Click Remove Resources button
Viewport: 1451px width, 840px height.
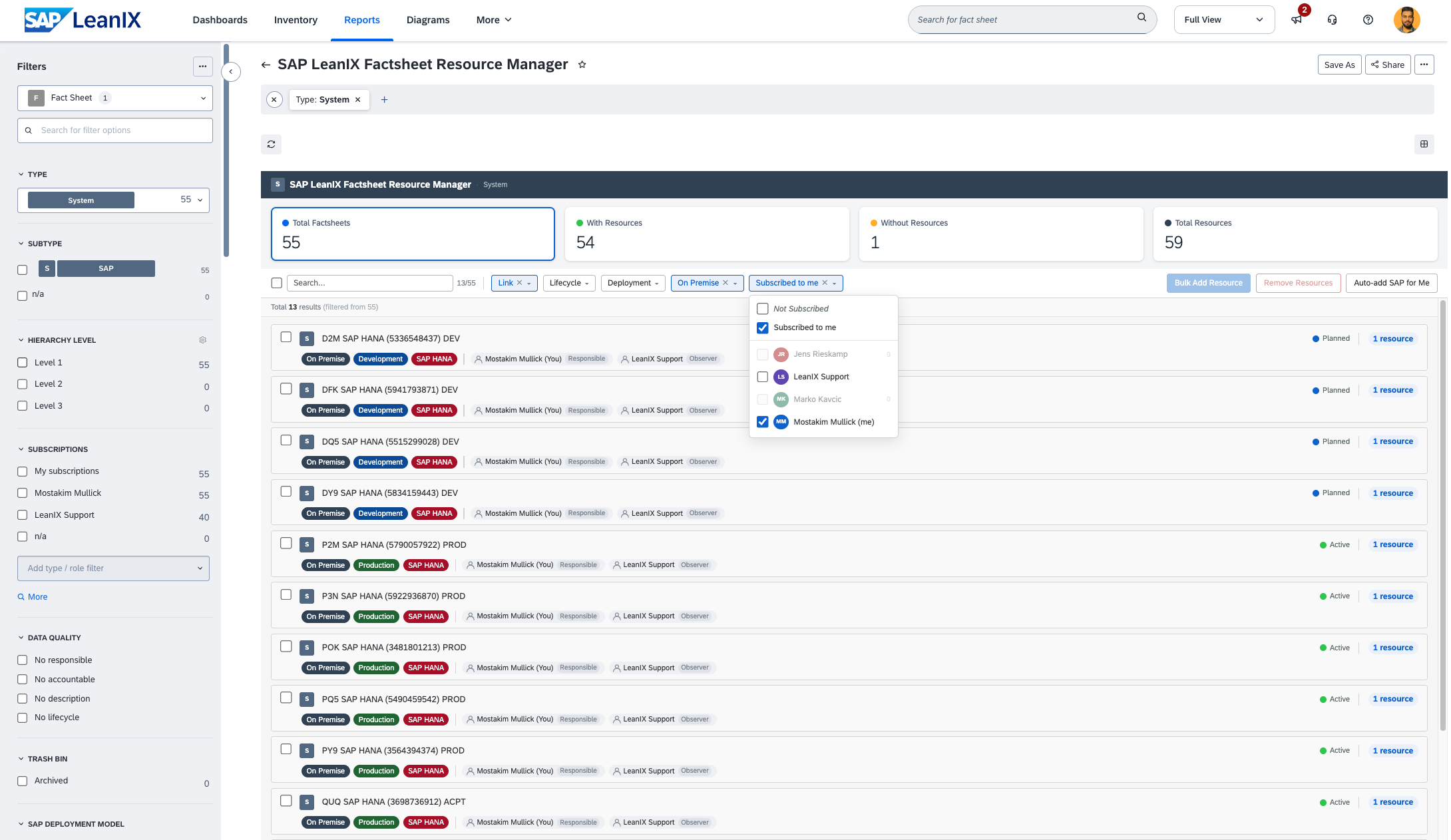(x=1298, y=283)
